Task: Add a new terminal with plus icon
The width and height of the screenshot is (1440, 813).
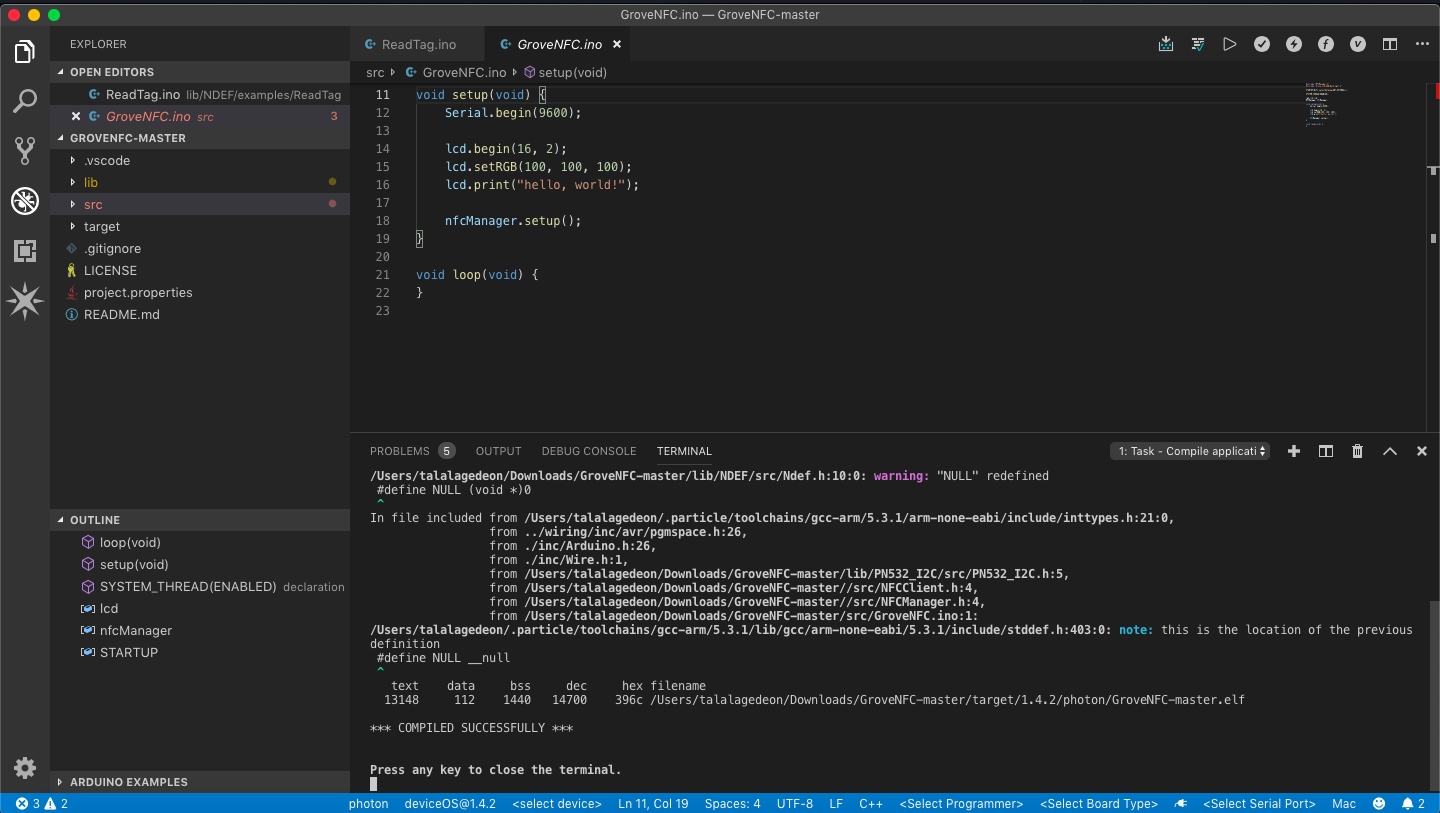Action: [x=1293, y=451]
